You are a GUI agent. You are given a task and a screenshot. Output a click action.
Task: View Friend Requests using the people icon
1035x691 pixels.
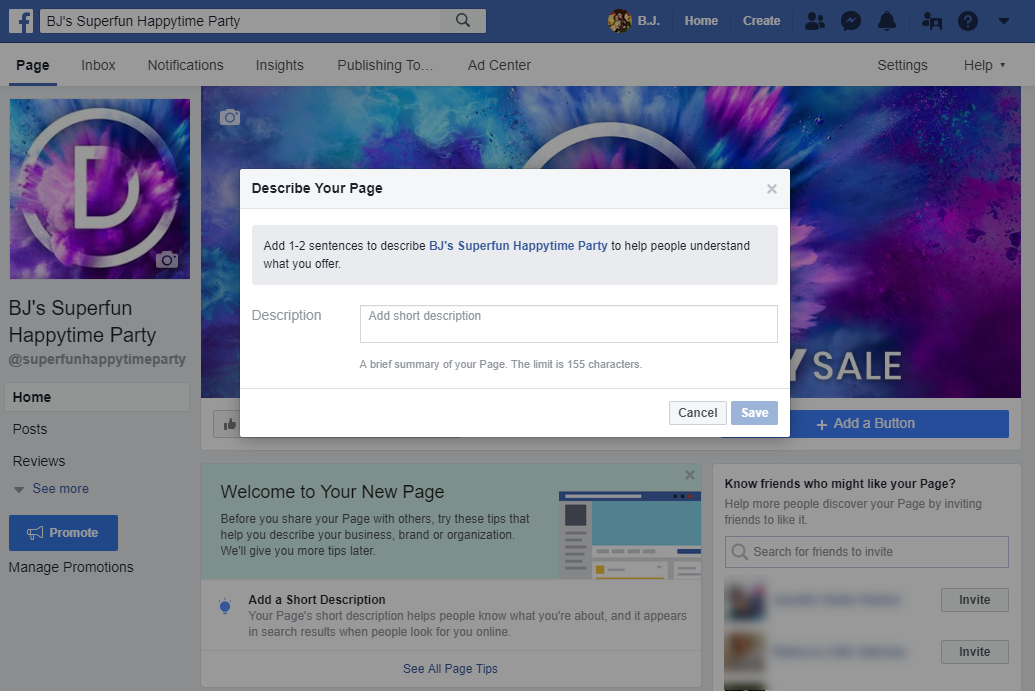pyautogui.click(x=813, y=20)
